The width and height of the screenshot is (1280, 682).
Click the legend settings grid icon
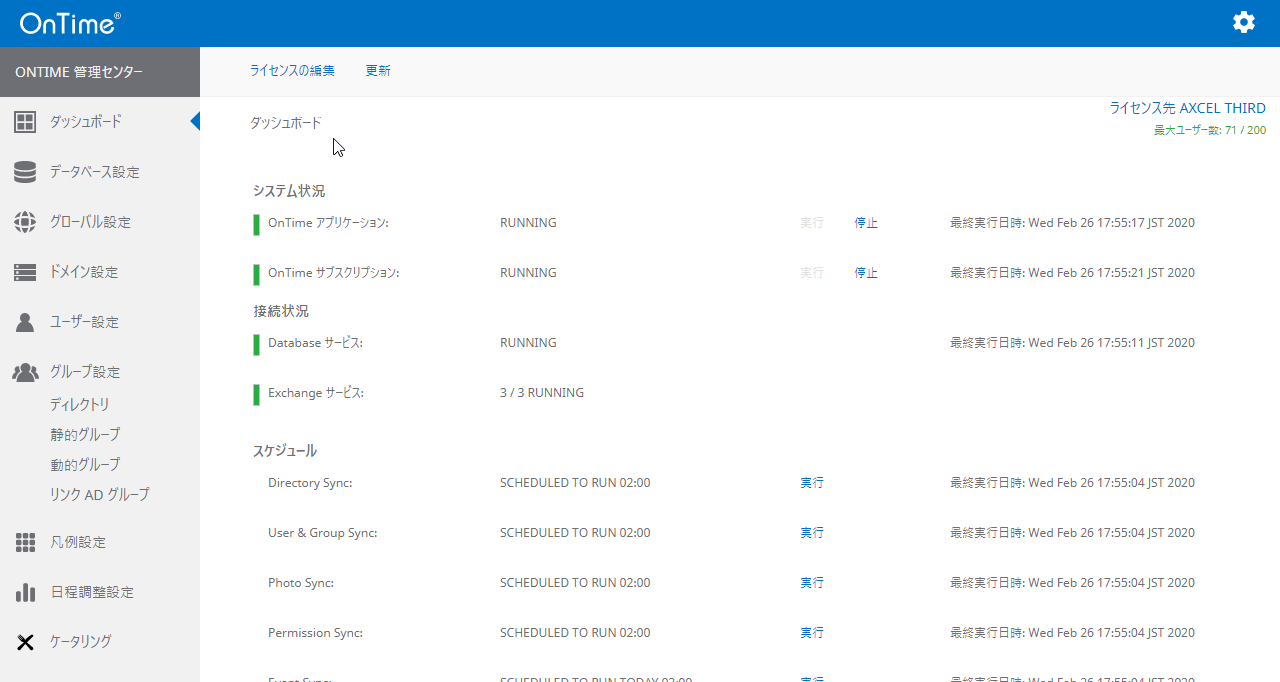(x=25, y=542)
